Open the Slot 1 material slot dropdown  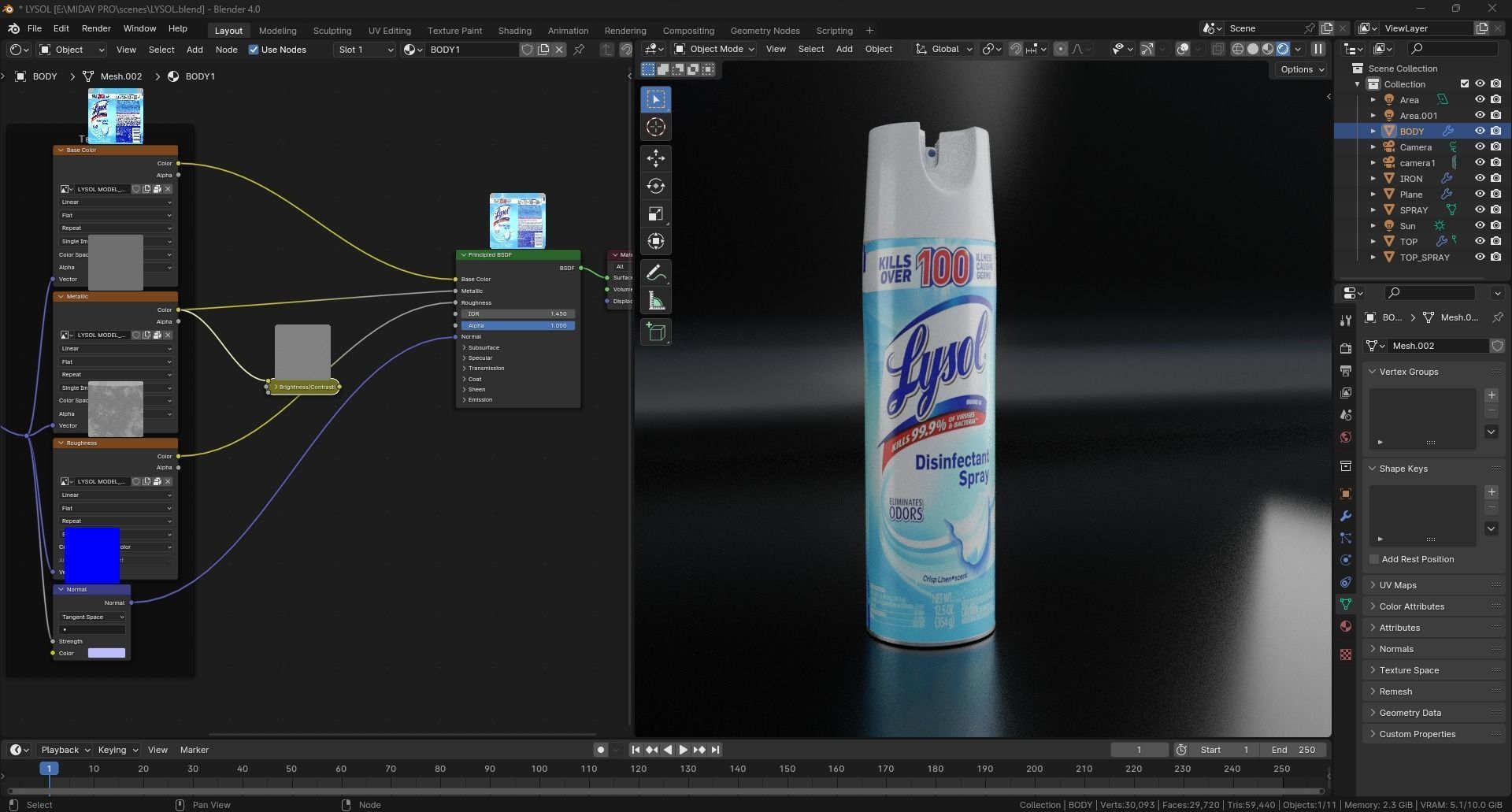click(365, 50)
